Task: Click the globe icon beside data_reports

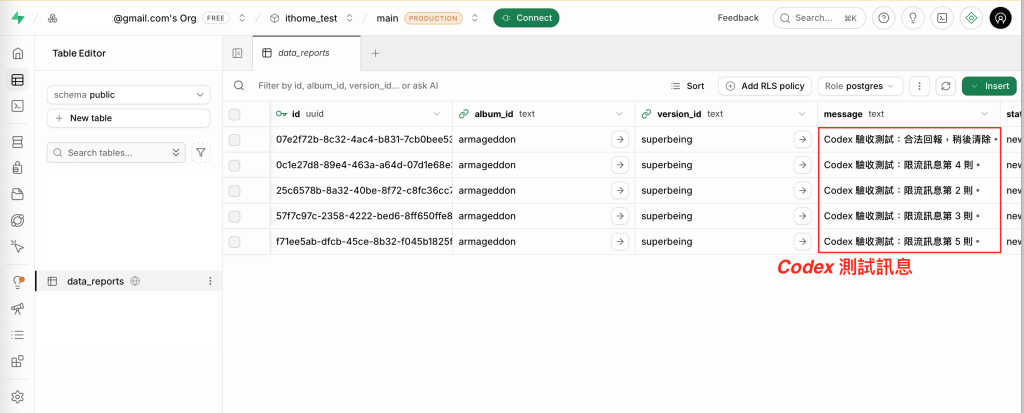Action: (135, 281)
